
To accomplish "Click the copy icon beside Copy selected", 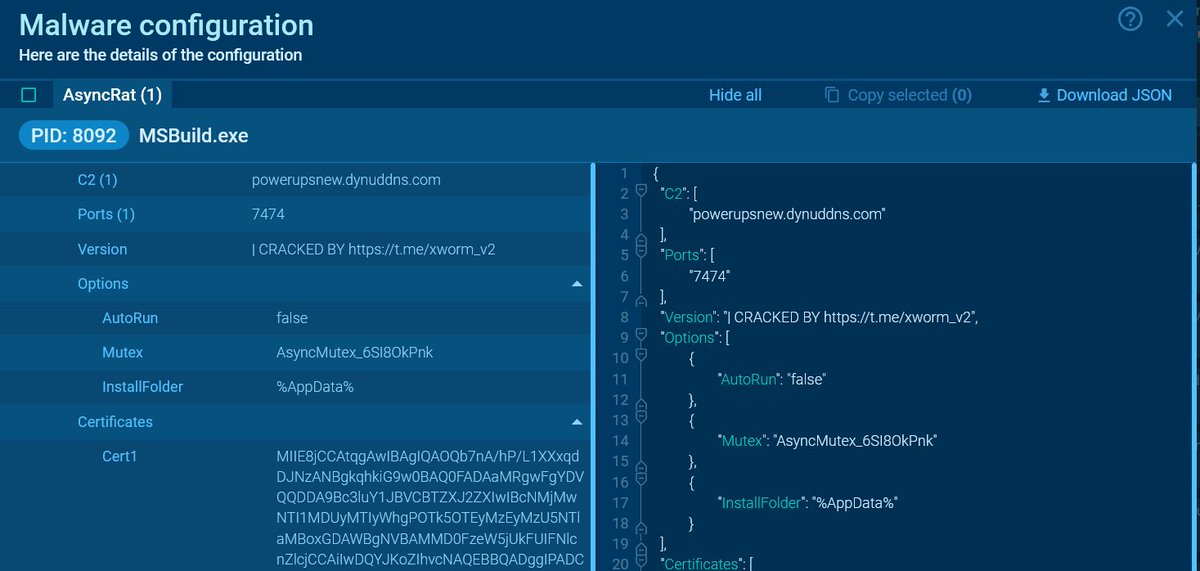I will [832, 95].
